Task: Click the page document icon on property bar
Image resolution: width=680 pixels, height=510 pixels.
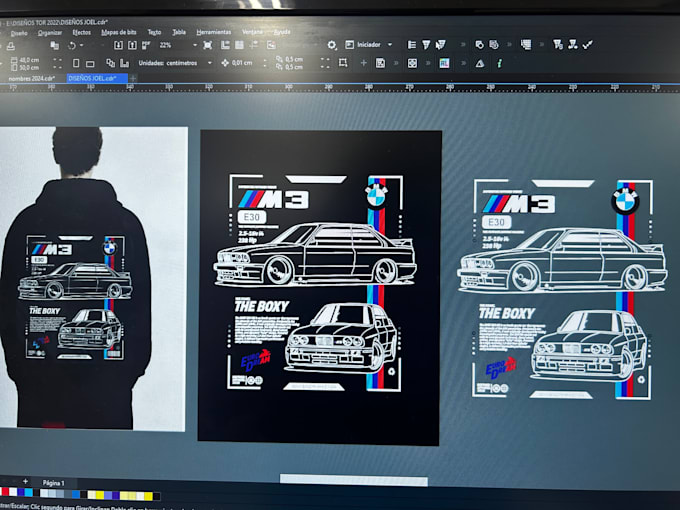Action: 380,63
